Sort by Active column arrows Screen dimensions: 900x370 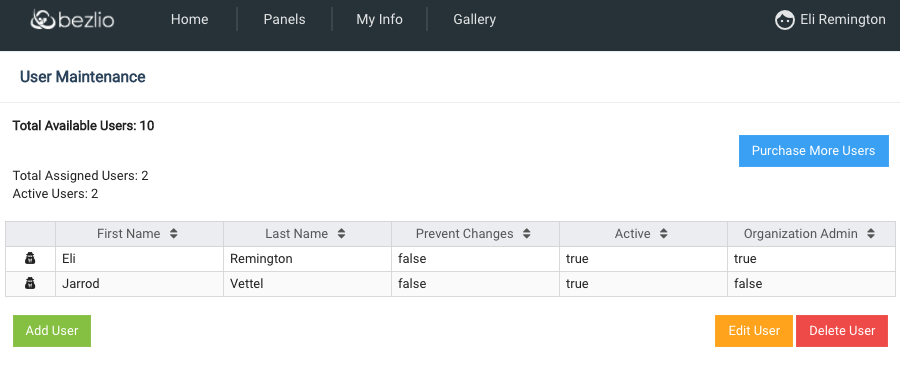[x=664, y=234]
